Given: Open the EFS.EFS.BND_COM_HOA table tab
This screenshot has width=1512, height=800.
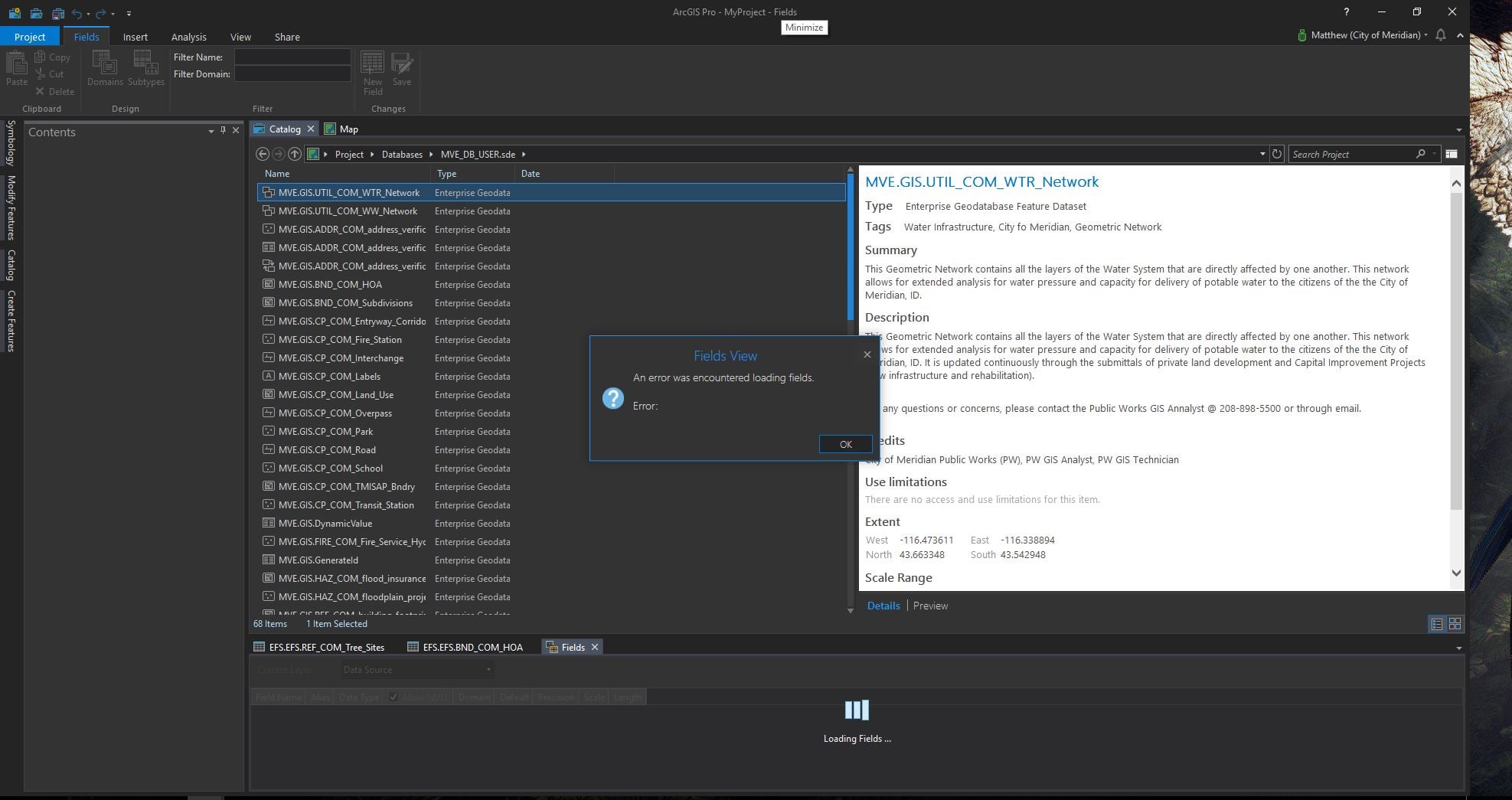Looking at the screenshot, I should point(465,647).
